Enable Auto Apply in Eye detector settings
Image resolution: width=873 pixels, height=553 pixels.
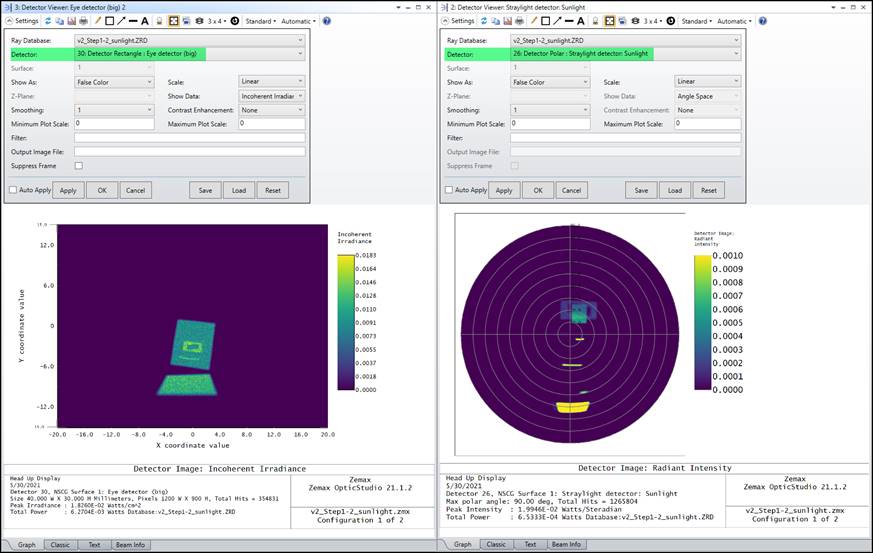[x=13, y=190]
